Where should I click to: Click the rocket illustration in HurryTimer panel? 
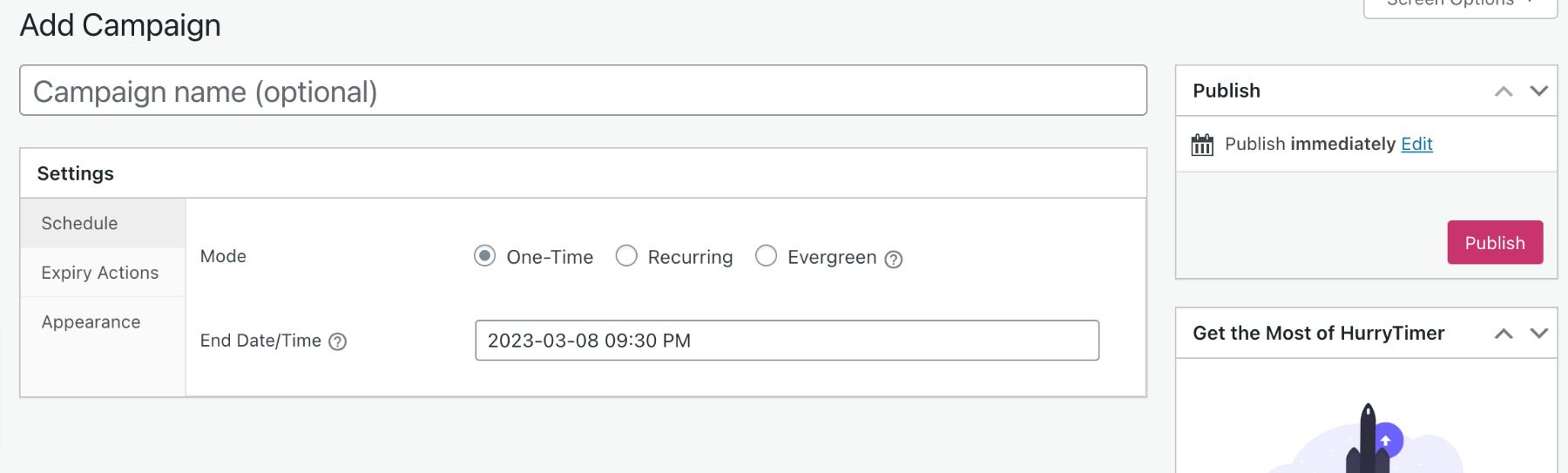click(x=1368, y=440)
